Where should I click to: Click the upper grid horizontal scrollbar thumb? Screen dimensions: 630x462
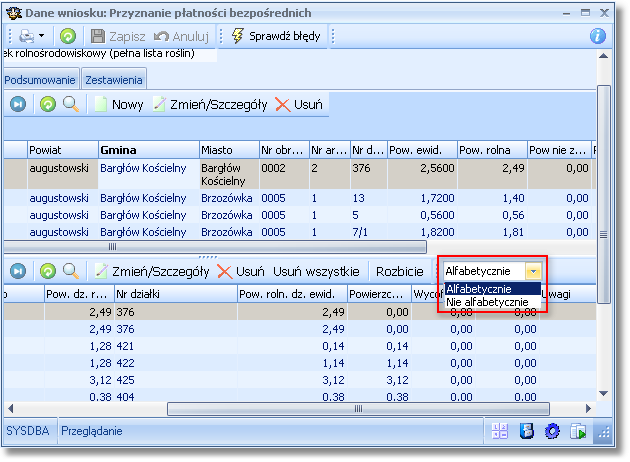pyautogui.click(x=215, y=246)
